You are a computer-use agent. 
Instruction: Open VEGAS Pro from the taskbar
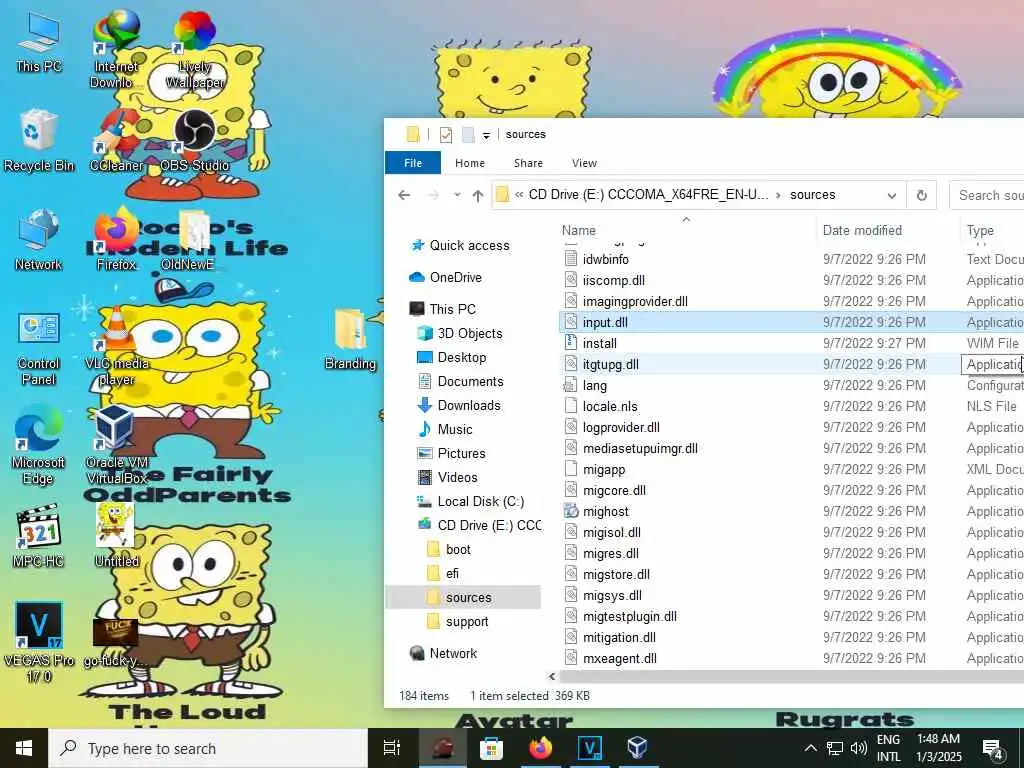point(589,748)
